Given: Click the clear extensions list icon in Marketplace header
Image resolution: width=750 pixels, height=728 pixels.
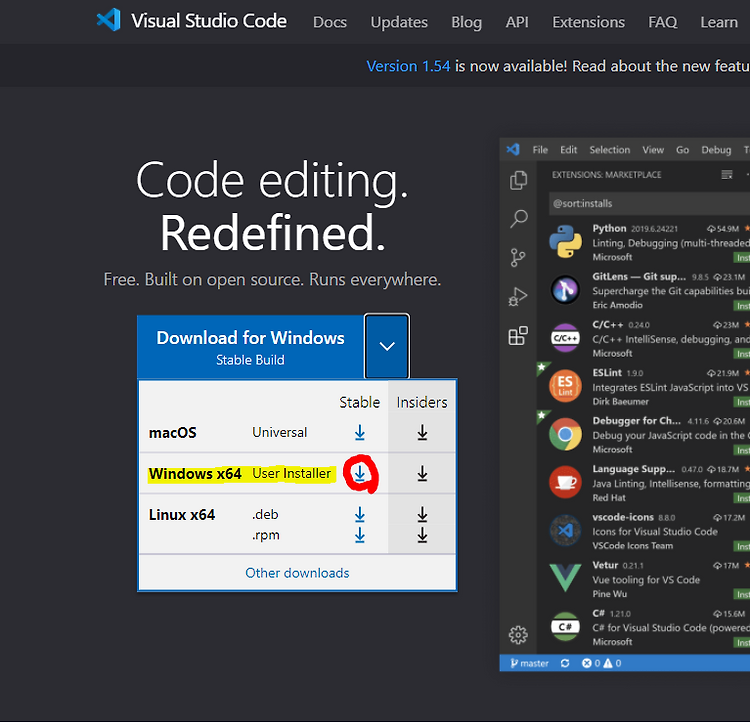Looking at the screenshot, I should 727,175.
